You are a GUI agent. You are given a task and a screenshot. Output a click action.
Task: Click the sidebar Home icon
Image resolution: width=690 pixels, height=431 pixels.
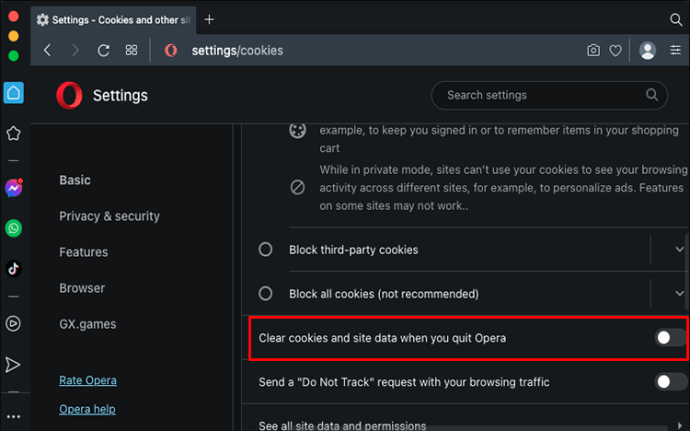14,93
